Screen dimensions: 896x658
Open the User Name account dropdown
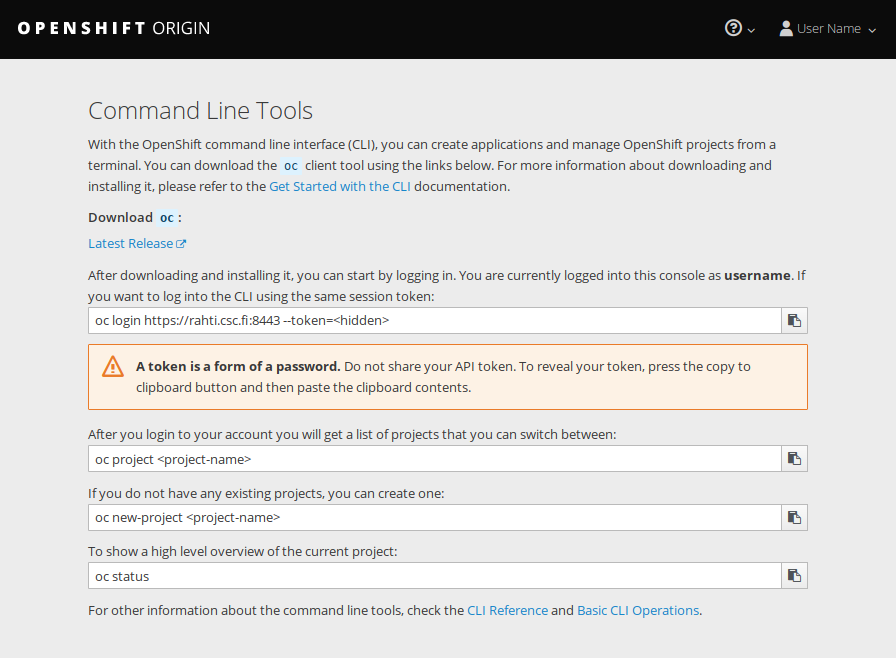[827, 29]
